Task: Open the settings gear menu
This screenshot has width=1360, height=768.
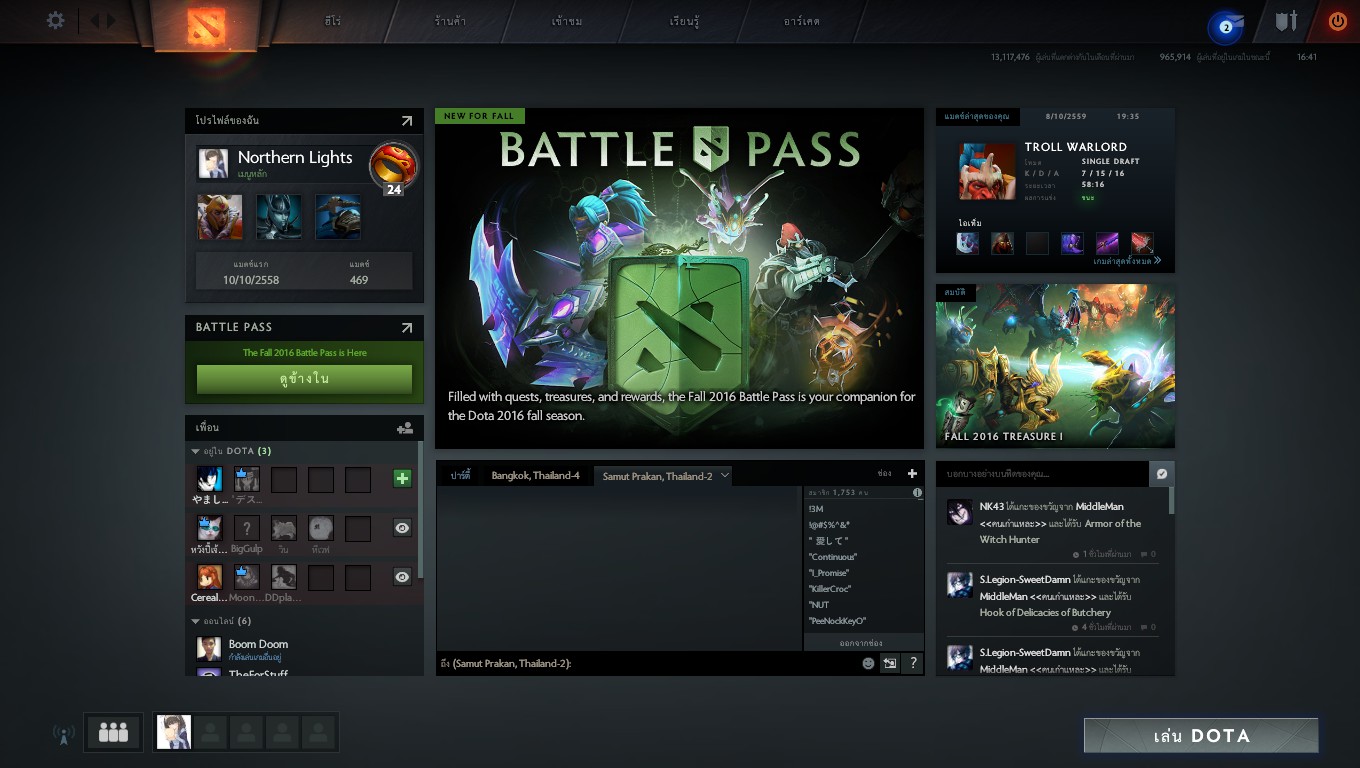Action: [56, 20]
